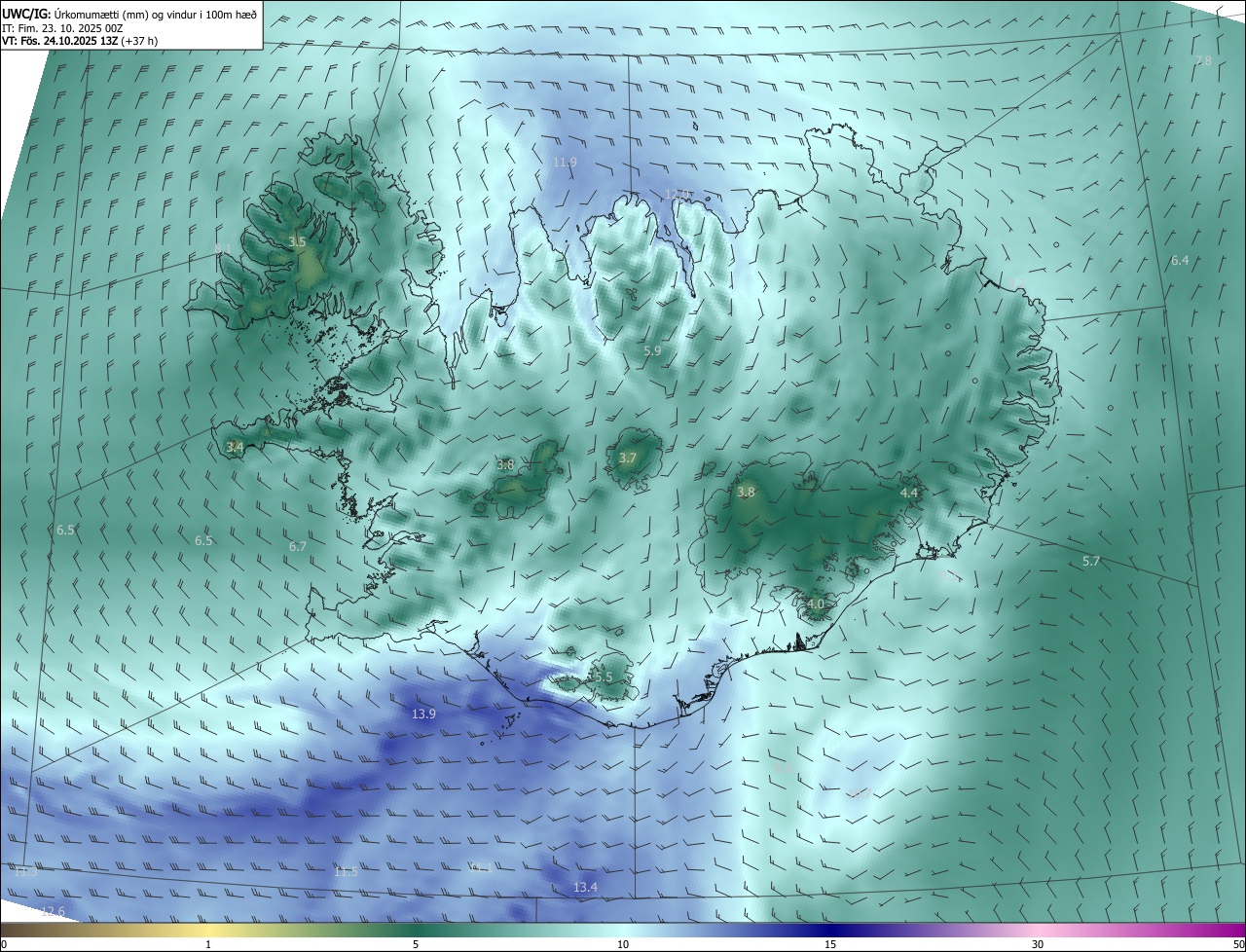Click the 5.7 value east of Iceland
Screen dimensions: 1246x952
point(1091,562)
